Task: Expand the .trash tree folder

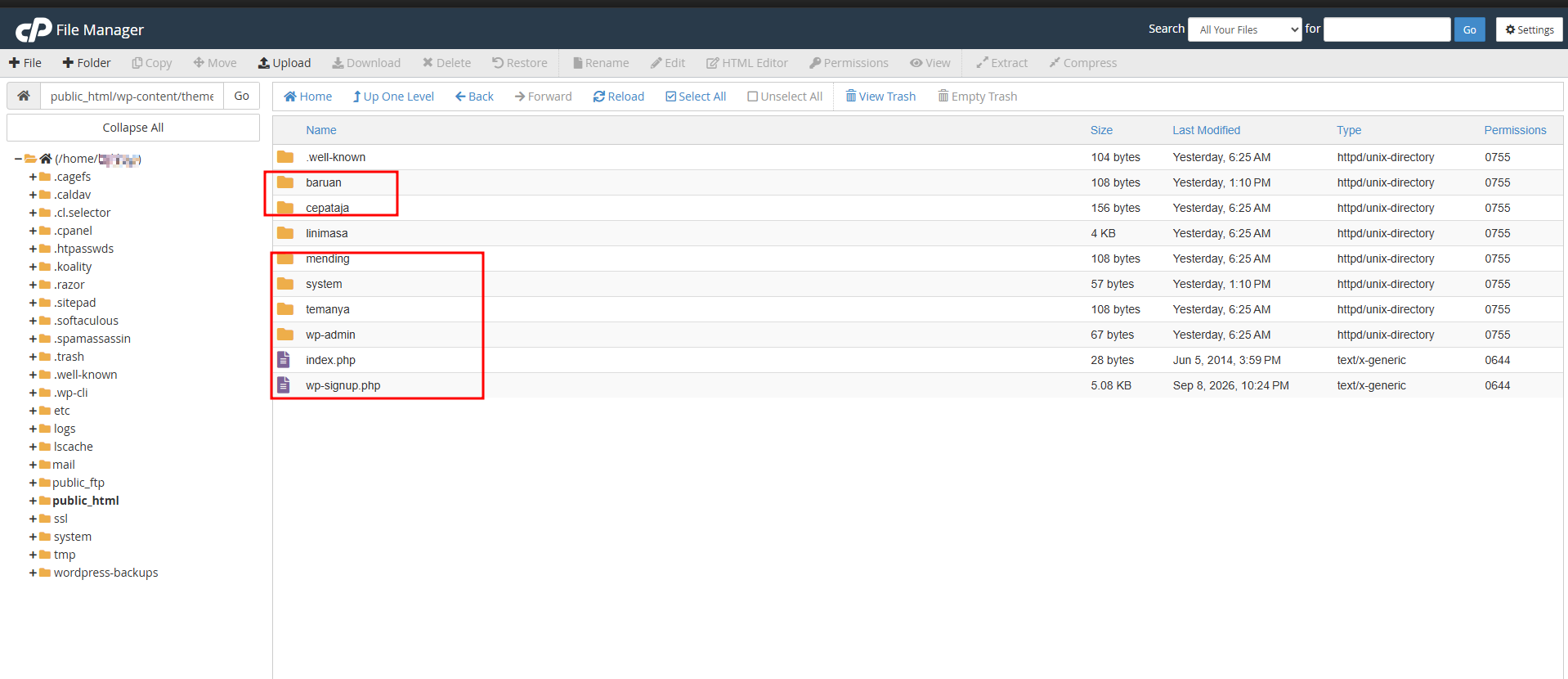Action: coord(34,357)
